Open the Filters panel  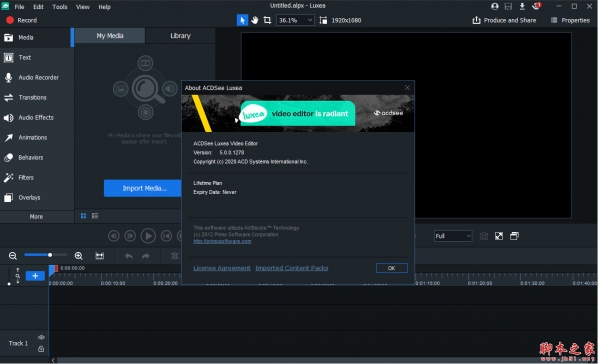(37, 178)
